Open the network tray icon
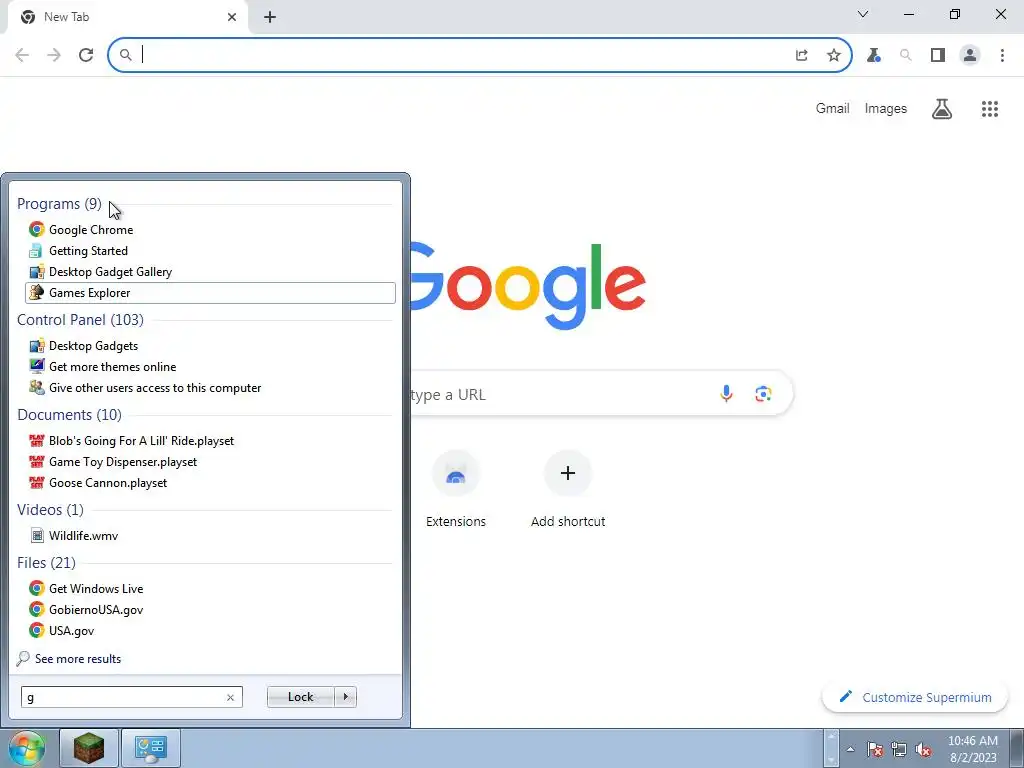The height and width of the screenshot is (768, 1024). (899, 749)
